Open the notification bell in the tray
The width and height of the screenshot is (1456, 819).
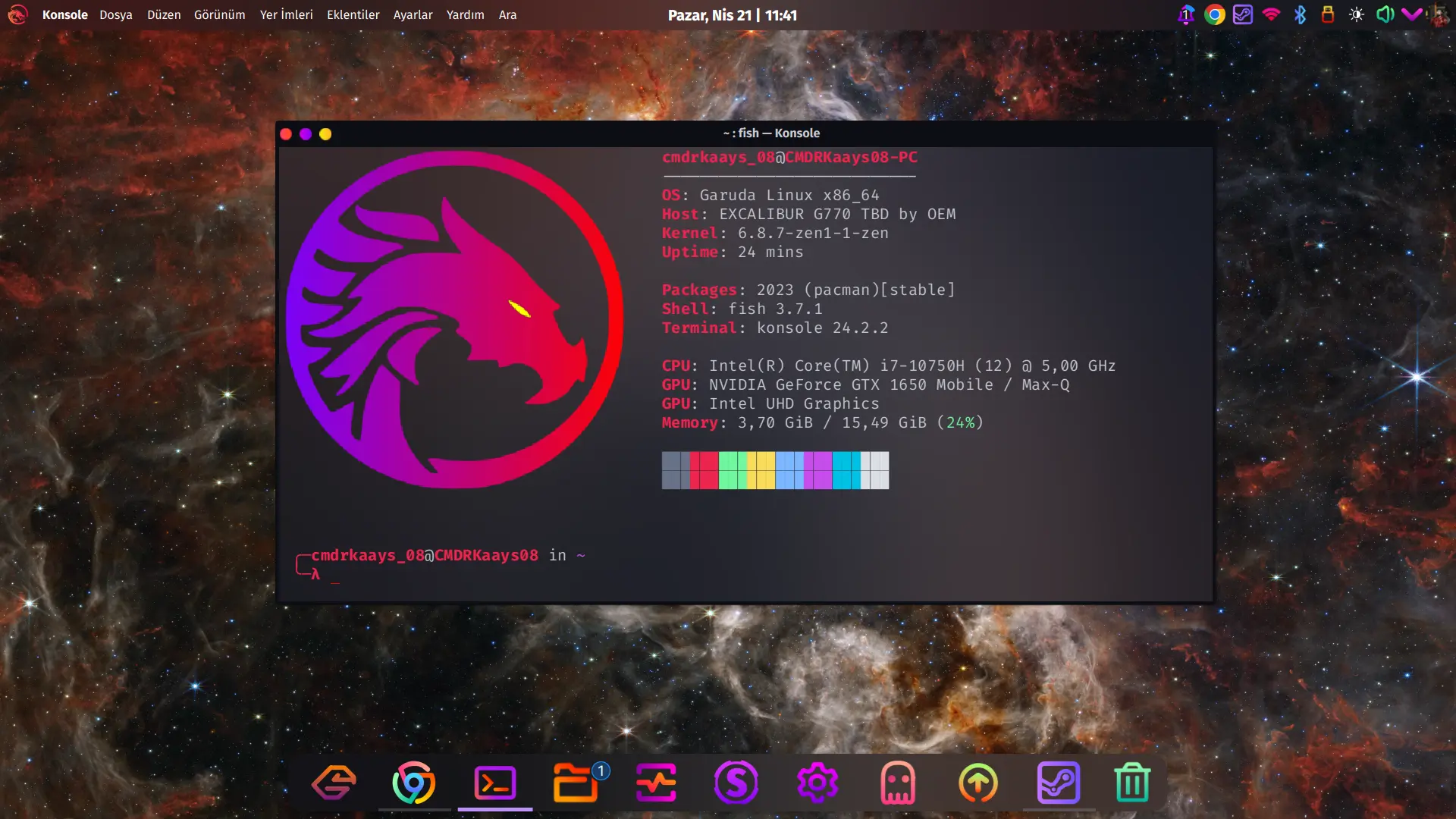click(x=1186, y=14)
